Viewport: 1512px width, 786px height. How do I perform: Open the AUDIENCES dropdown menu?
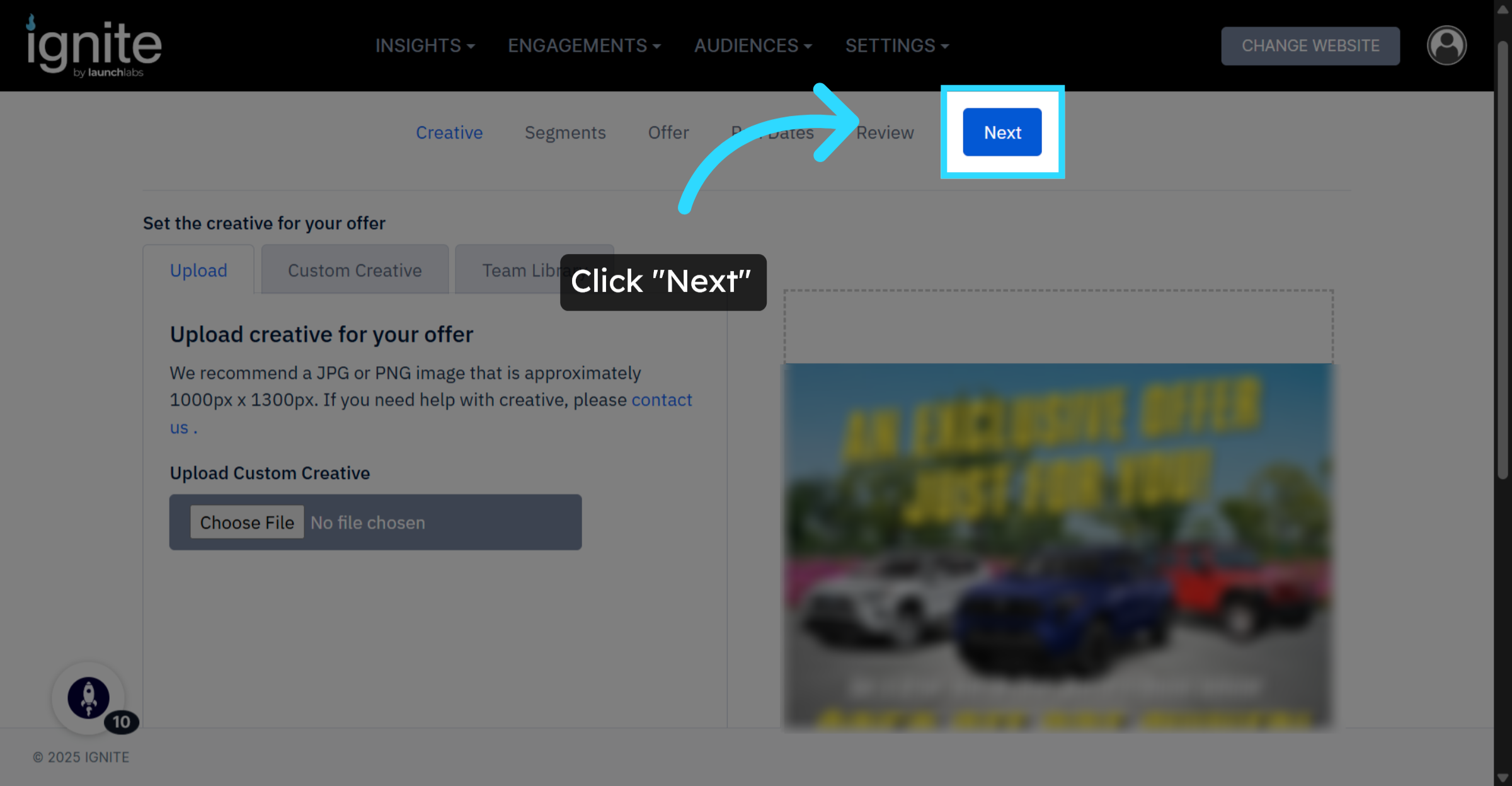coord(753,45)
